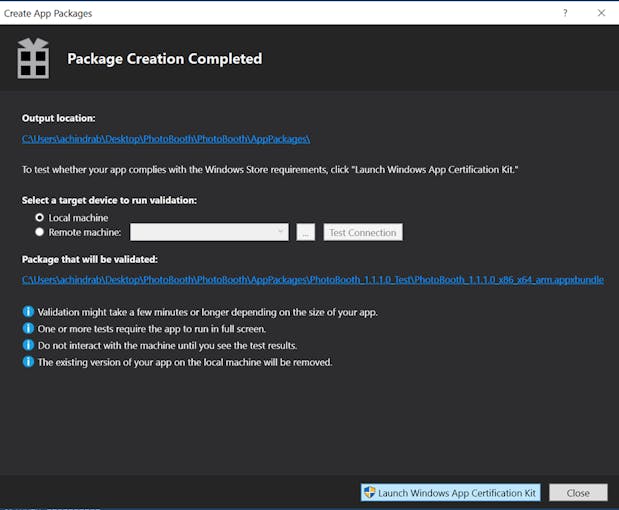Click "Do not interact with the machine" text
The image size is (619, 510).
tap(167, 346)
